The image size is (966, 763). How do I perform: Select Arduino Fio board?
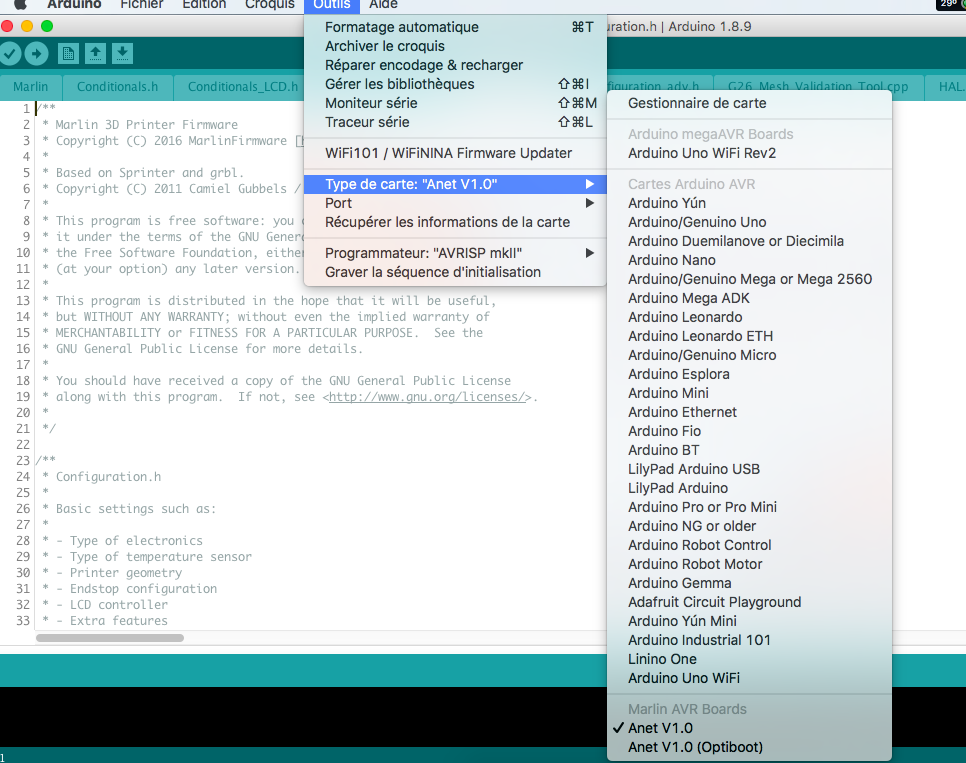point(749,431)
